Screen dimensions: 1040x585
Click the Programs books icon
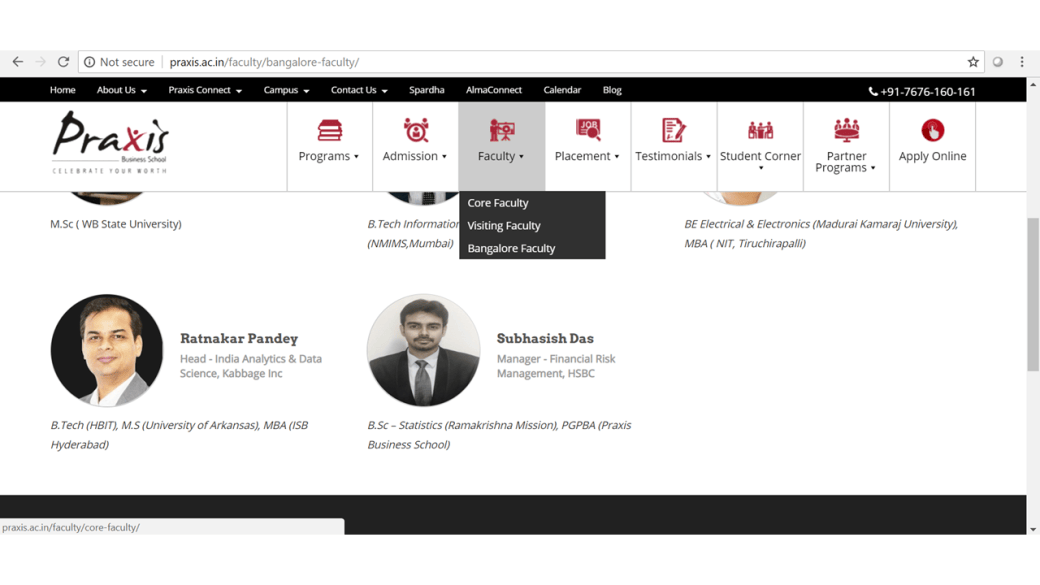tap(330, 130)
